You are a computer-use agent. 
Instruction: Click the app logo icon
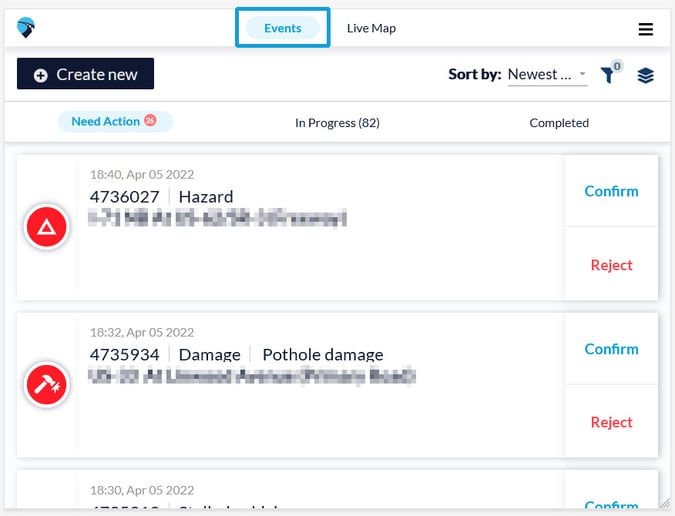26,28
